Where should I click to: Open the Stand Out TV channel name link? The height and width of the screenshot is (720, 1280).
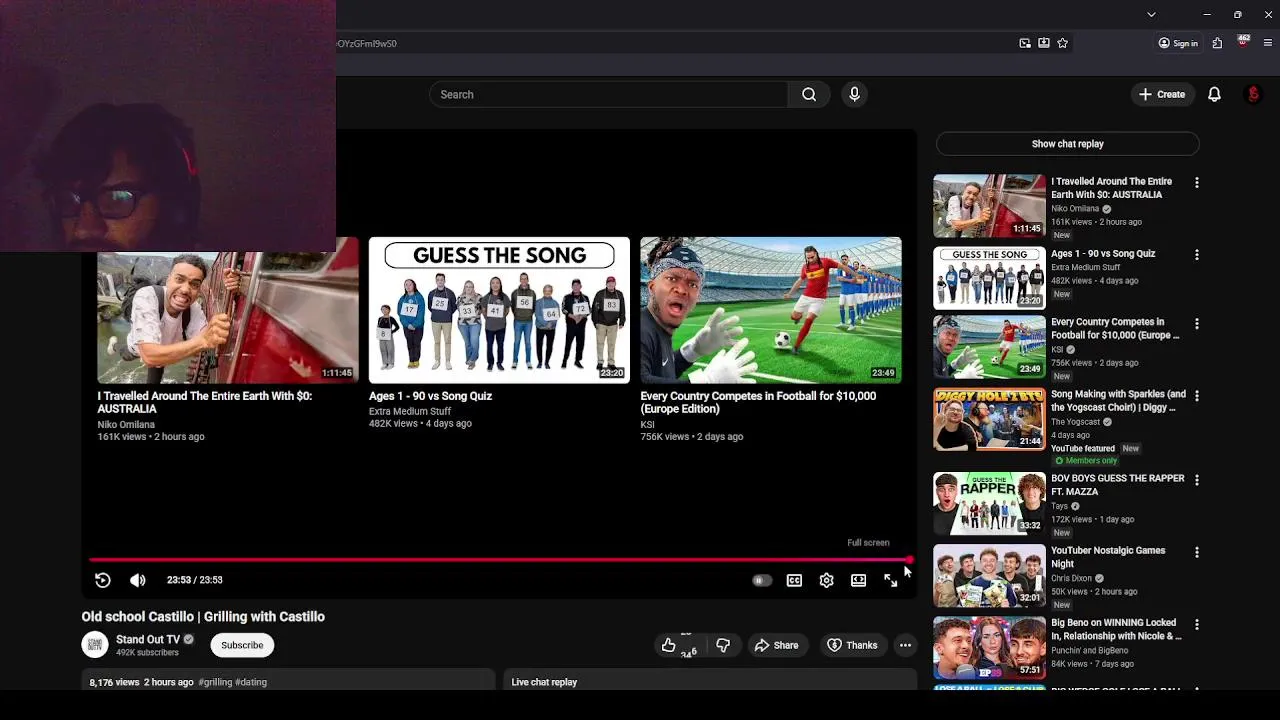[x=148, y=639]
